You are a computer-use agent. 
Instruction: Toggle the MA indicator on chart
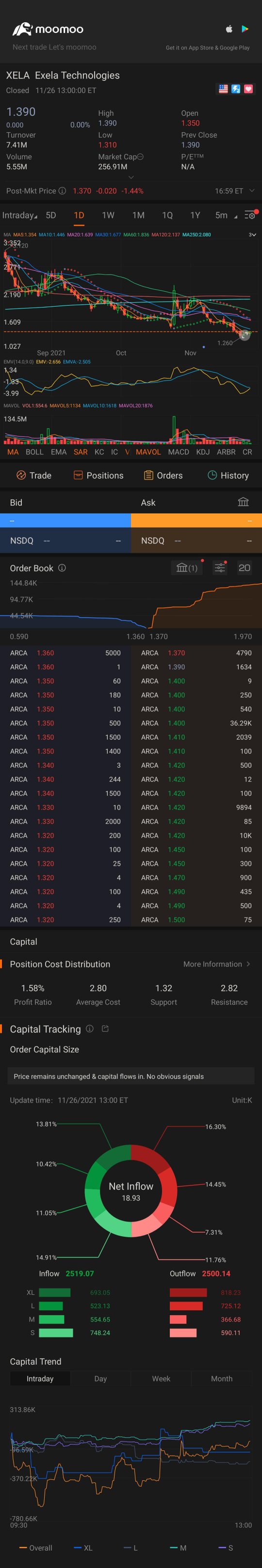pos(13,451)
